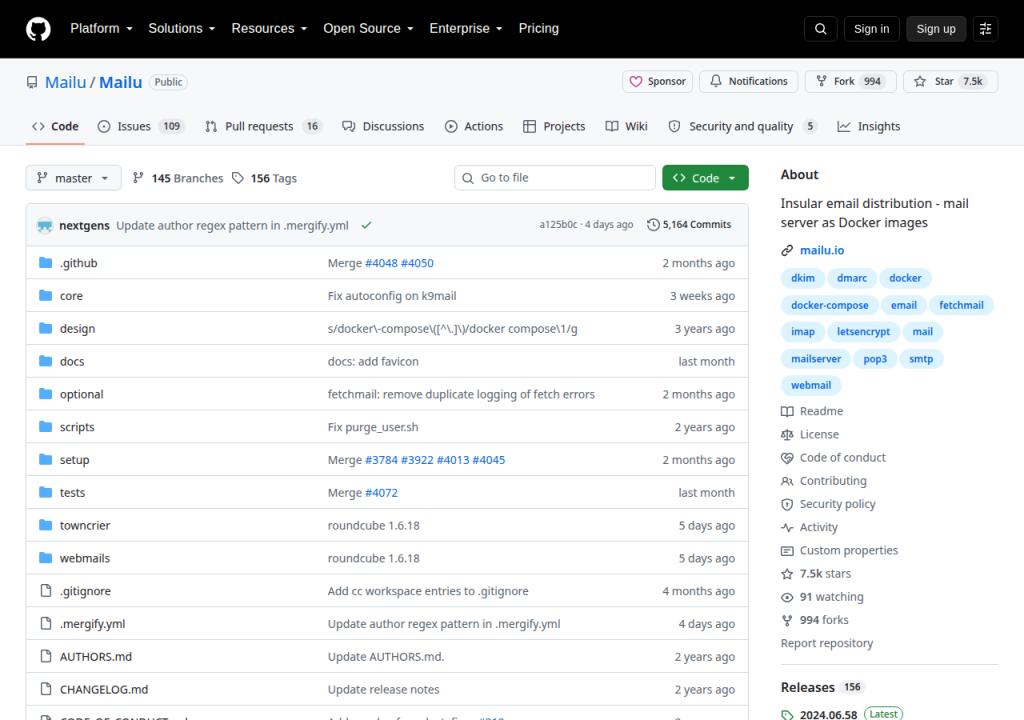Open the 5,164 Commits link

tap(690, 225)
